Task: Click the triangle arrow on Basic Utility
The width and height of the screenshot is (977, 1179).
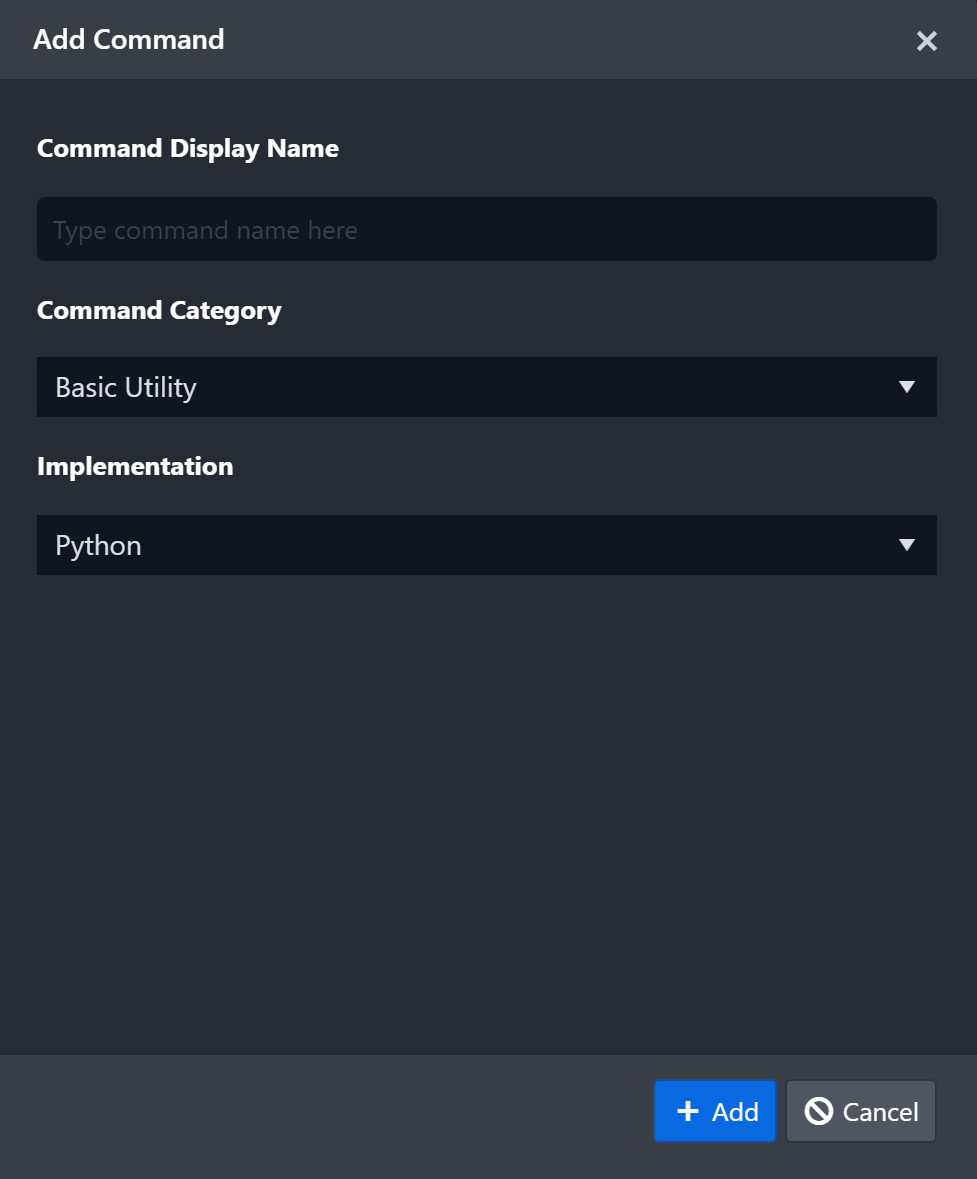Action: (907, 387)
